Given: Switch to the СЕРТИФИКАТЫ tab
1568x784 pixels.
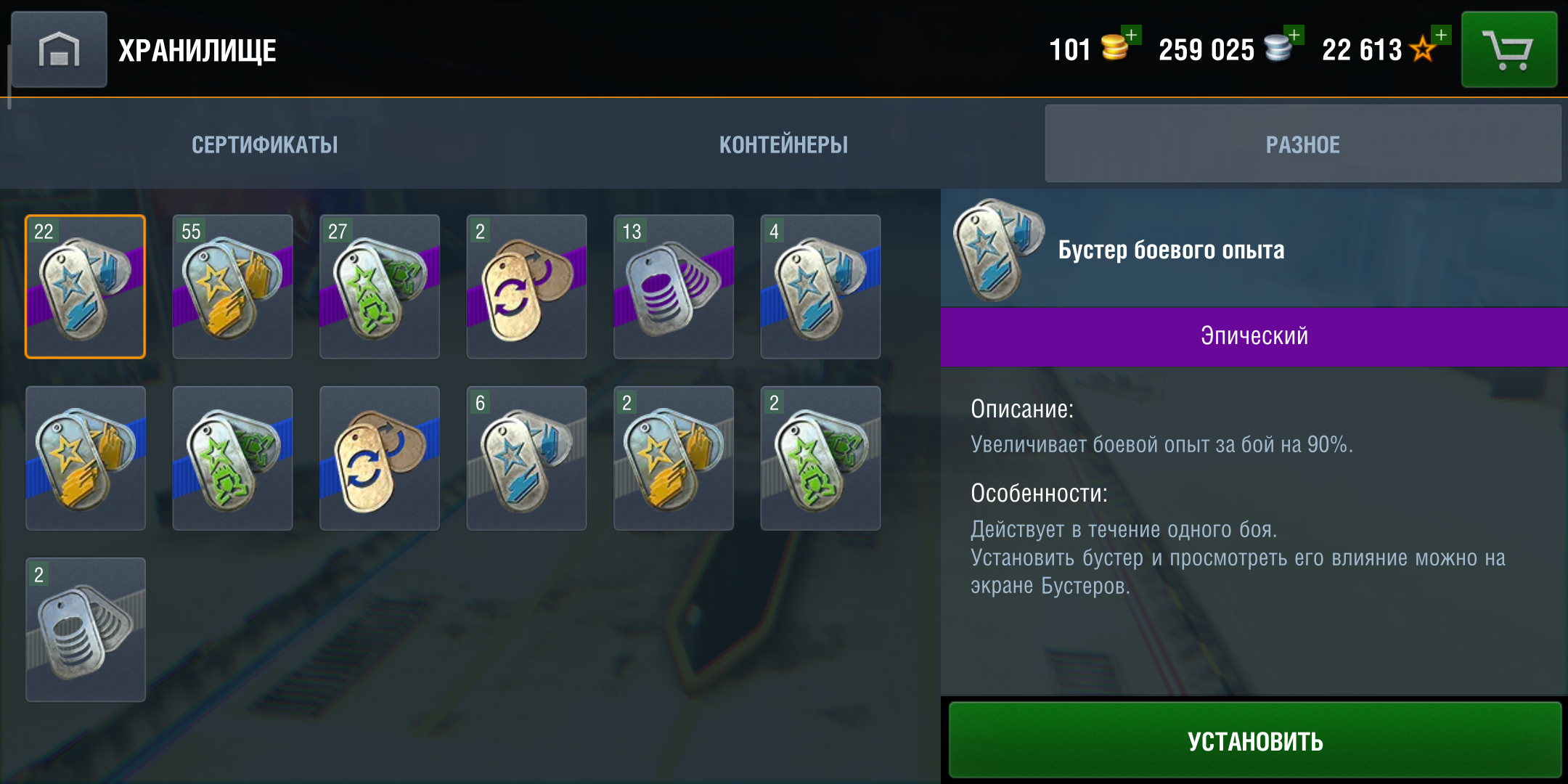Looking at the screenshot, I should click(264, 144).
